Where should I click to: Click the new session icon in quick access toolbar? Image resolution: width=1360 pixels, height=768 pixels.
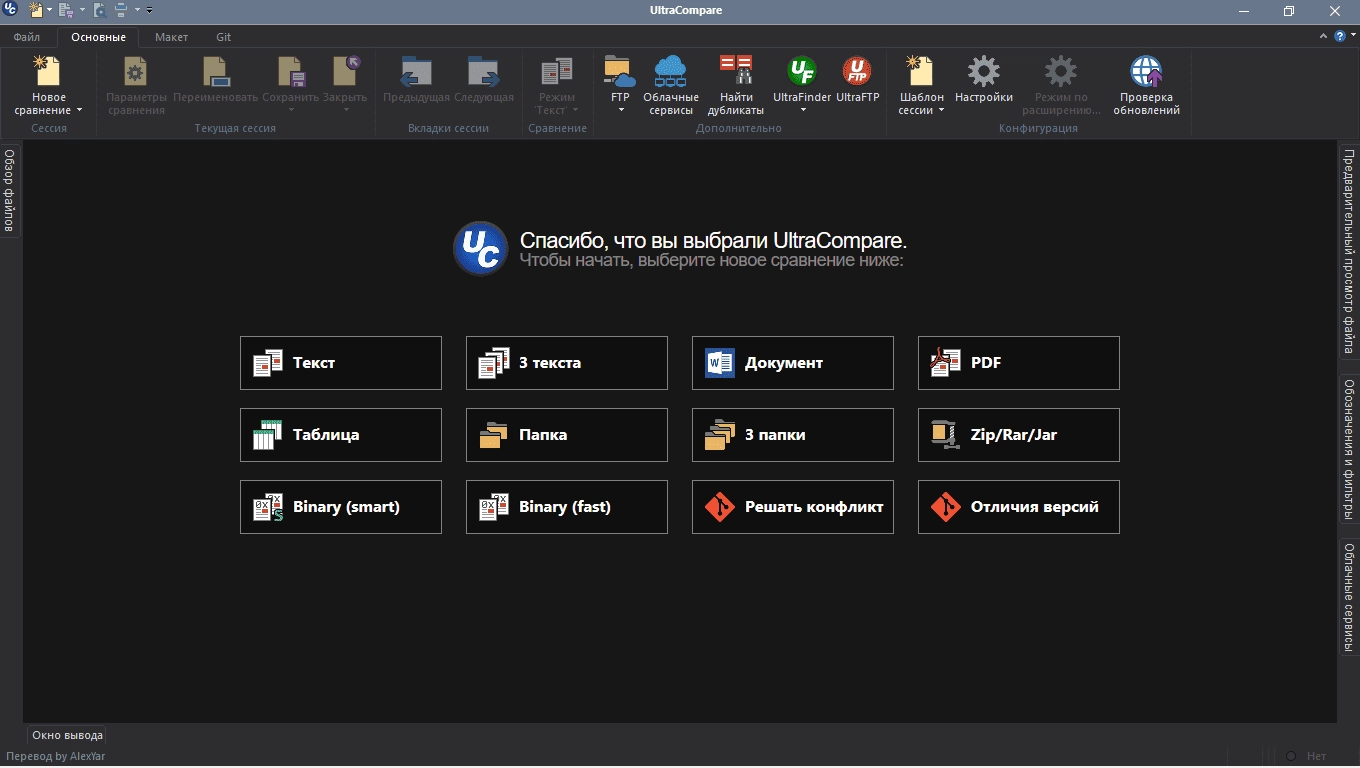pyautogui.click(x=36, y=10)
